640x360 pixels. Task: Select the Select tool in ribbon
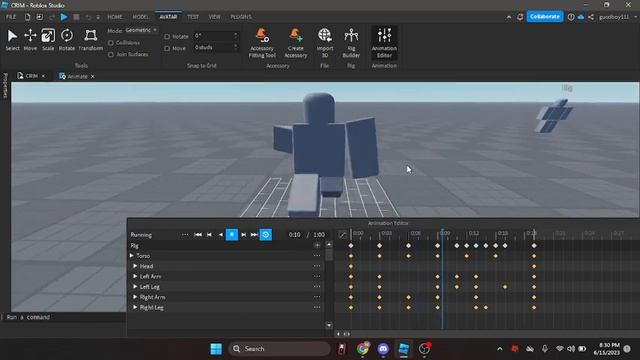(x=12, y=40)
